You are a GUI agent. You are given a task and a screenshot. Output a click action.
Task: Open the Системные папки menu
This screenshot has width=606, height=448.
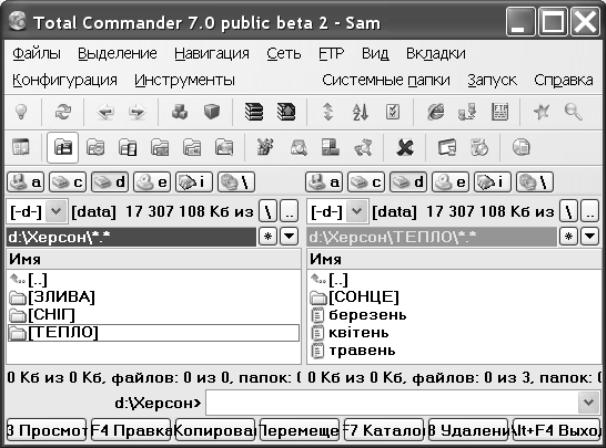pos(386,80)
